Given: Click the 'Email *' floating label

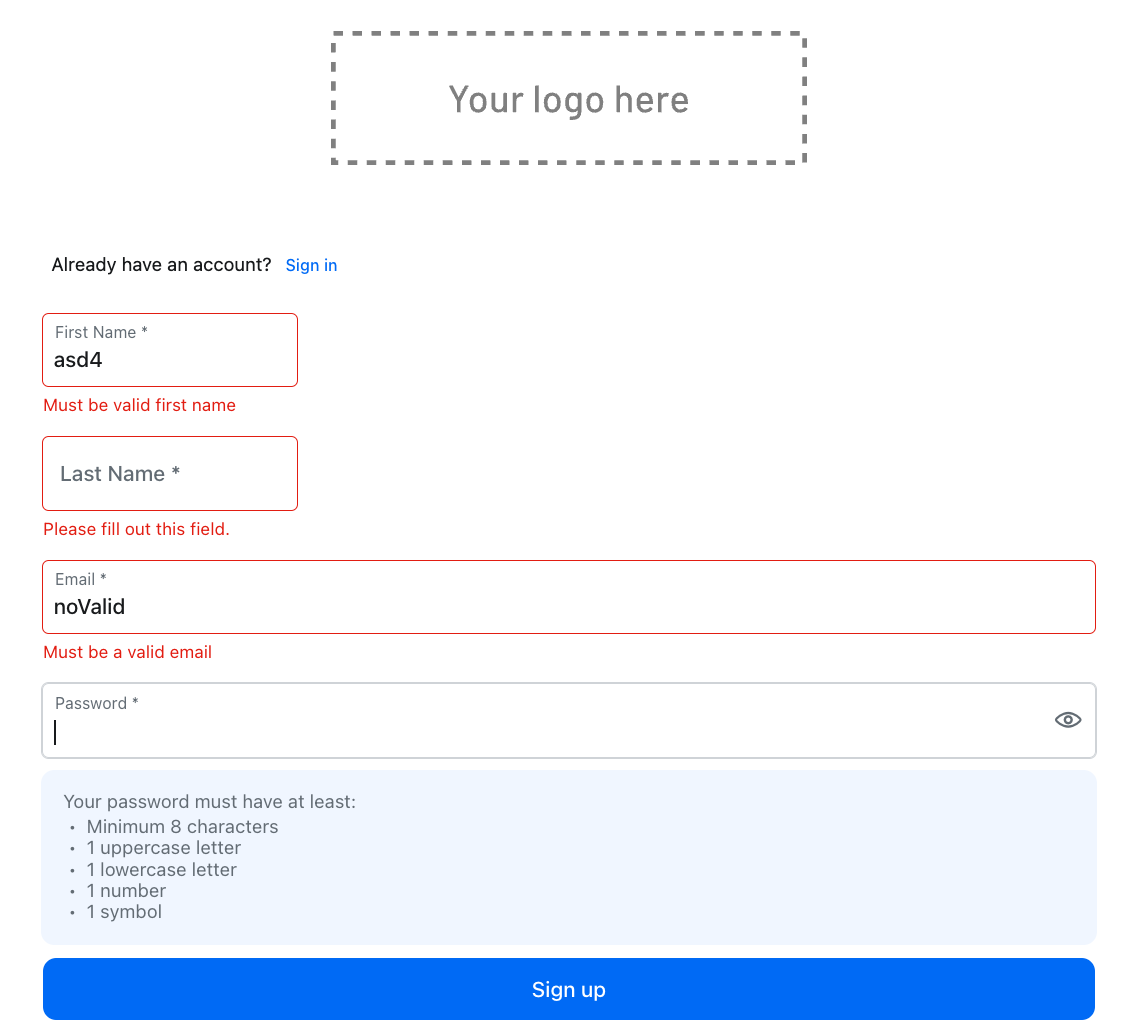Looking at the screenshot, I should pyautogui.click(x=81, y=580).
